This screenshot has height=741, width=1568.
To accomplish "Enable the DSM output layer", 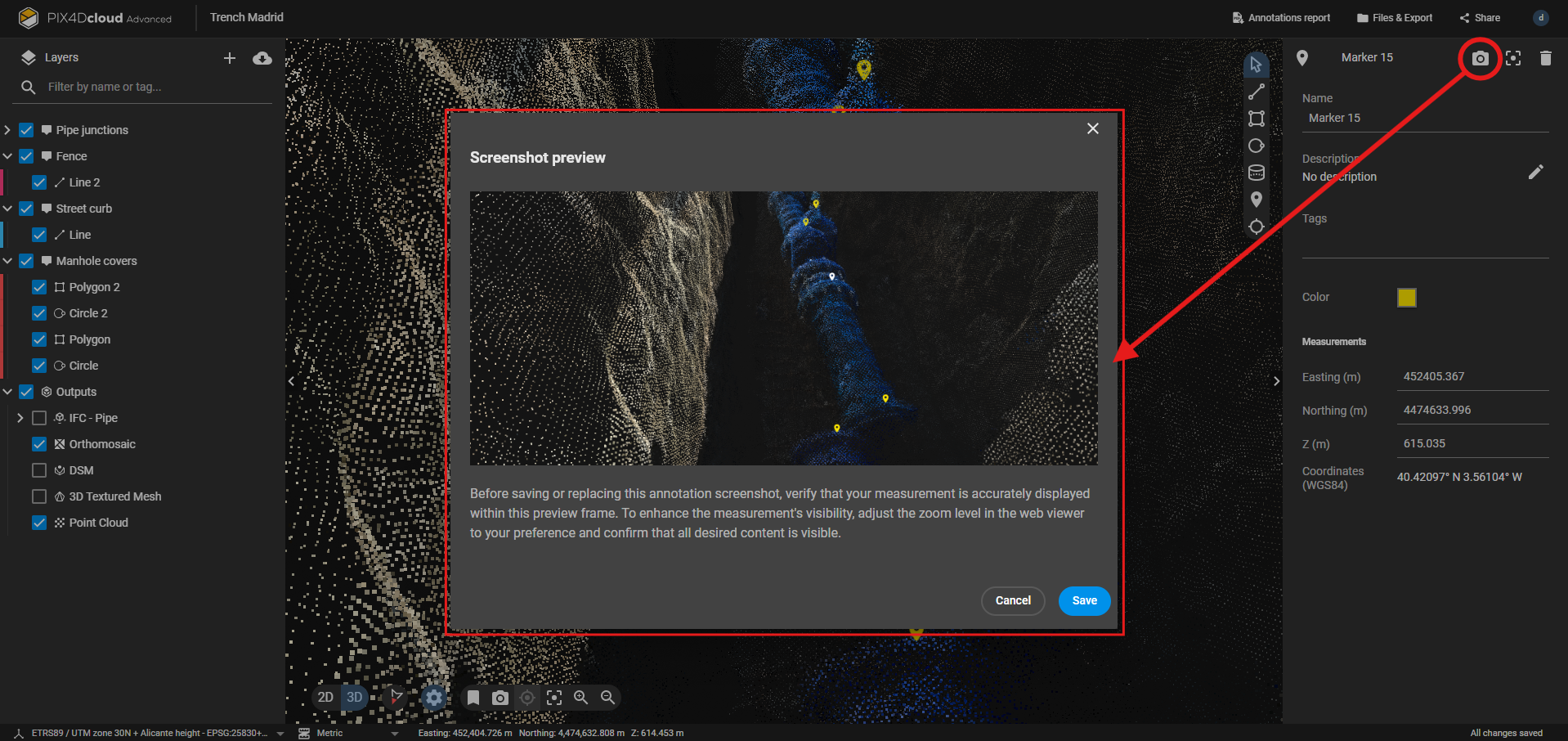I will 39,470.
